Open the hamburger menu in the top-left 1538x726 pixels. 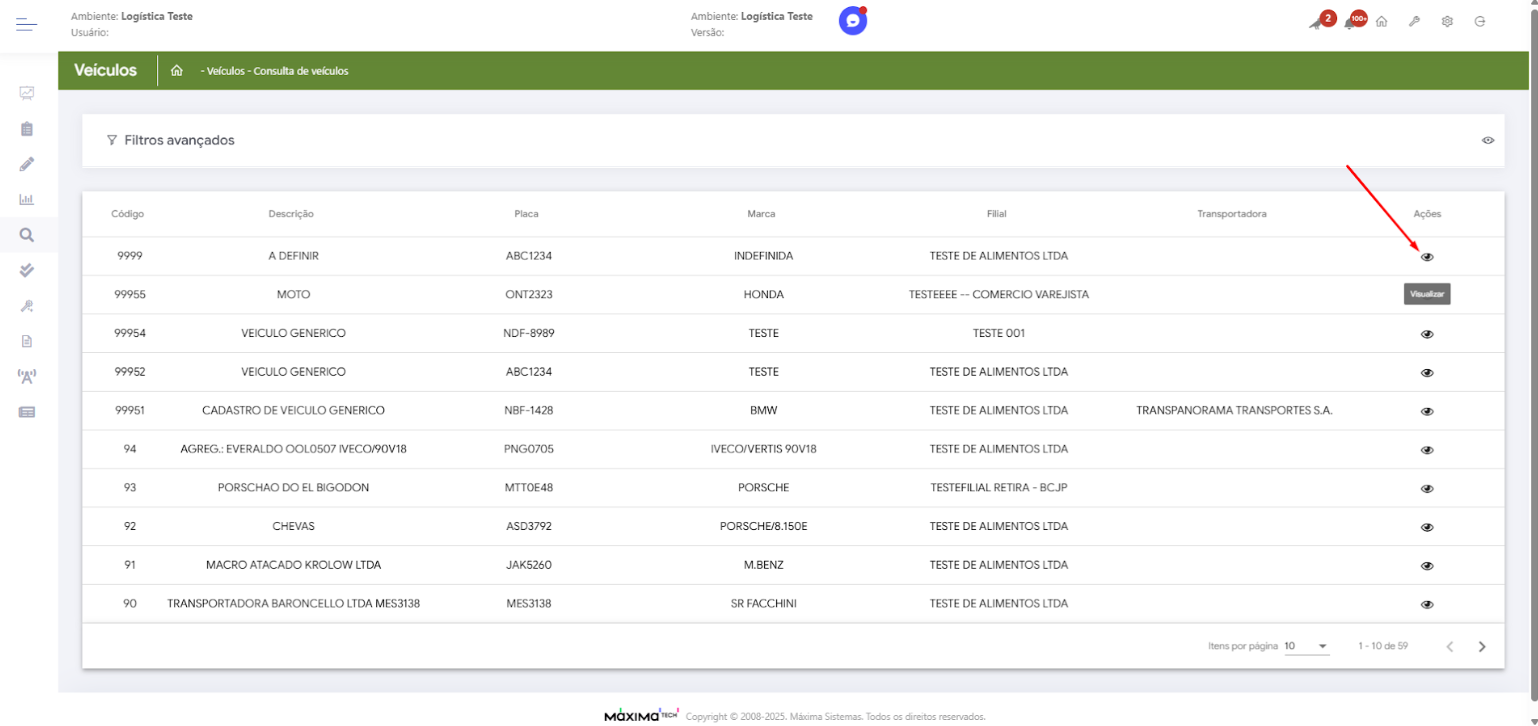point(26,24)
